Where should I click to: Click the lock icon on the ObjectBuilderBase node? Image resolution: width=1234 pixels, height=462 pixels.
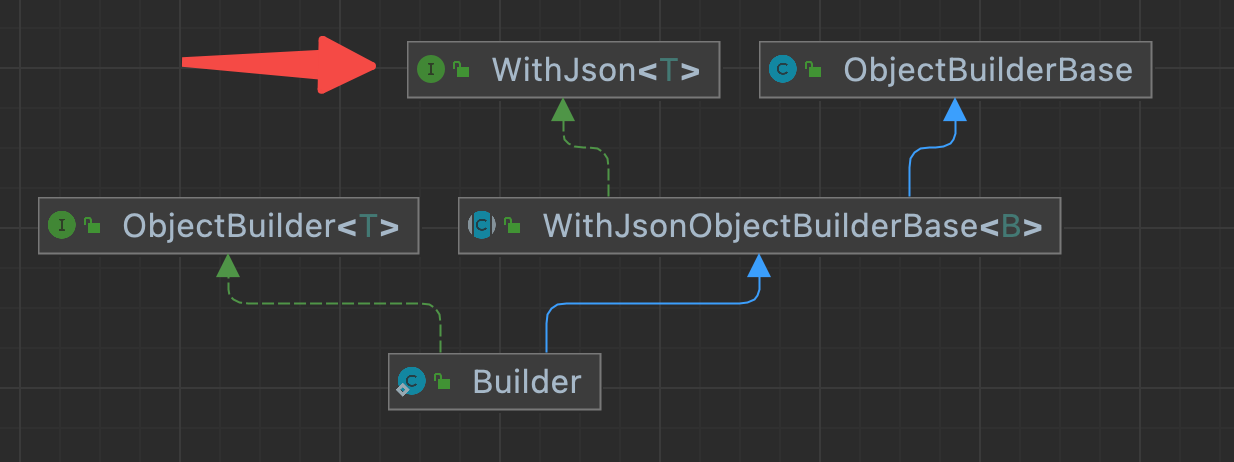[x=813, y=69]
